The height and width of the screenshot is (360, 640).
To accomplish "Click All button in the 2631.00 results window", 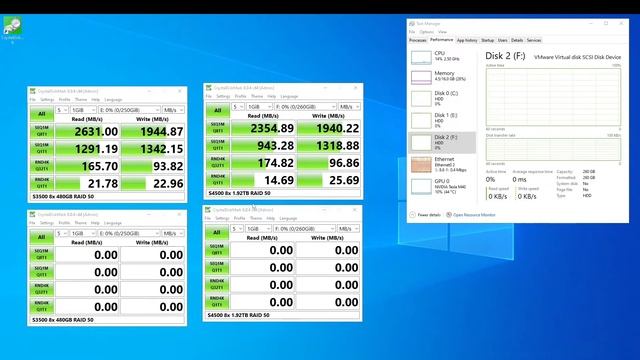I will [42, 114].
